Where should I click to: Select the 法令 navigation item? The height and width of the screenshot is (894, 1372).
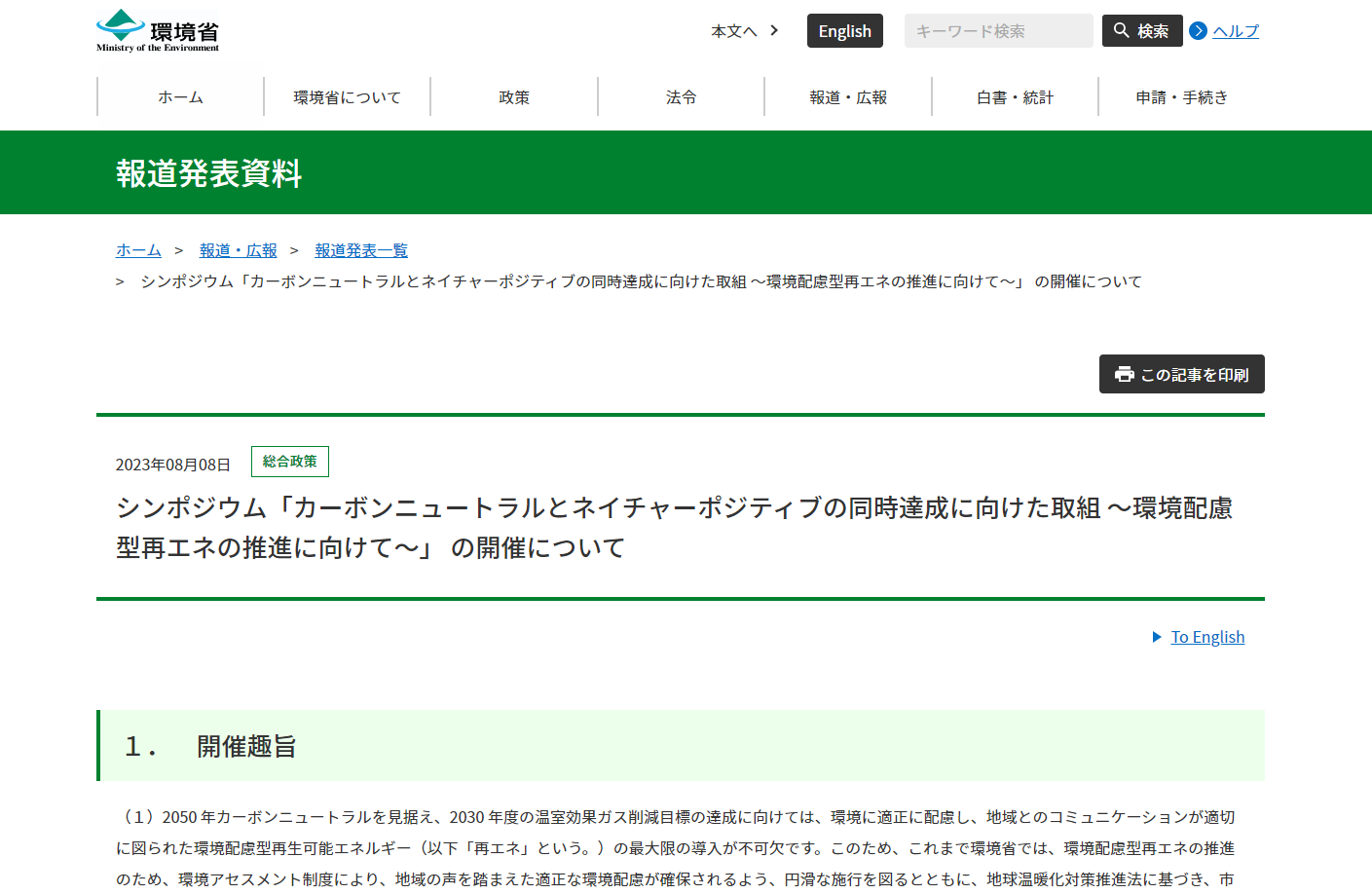[x=682, y=97]
